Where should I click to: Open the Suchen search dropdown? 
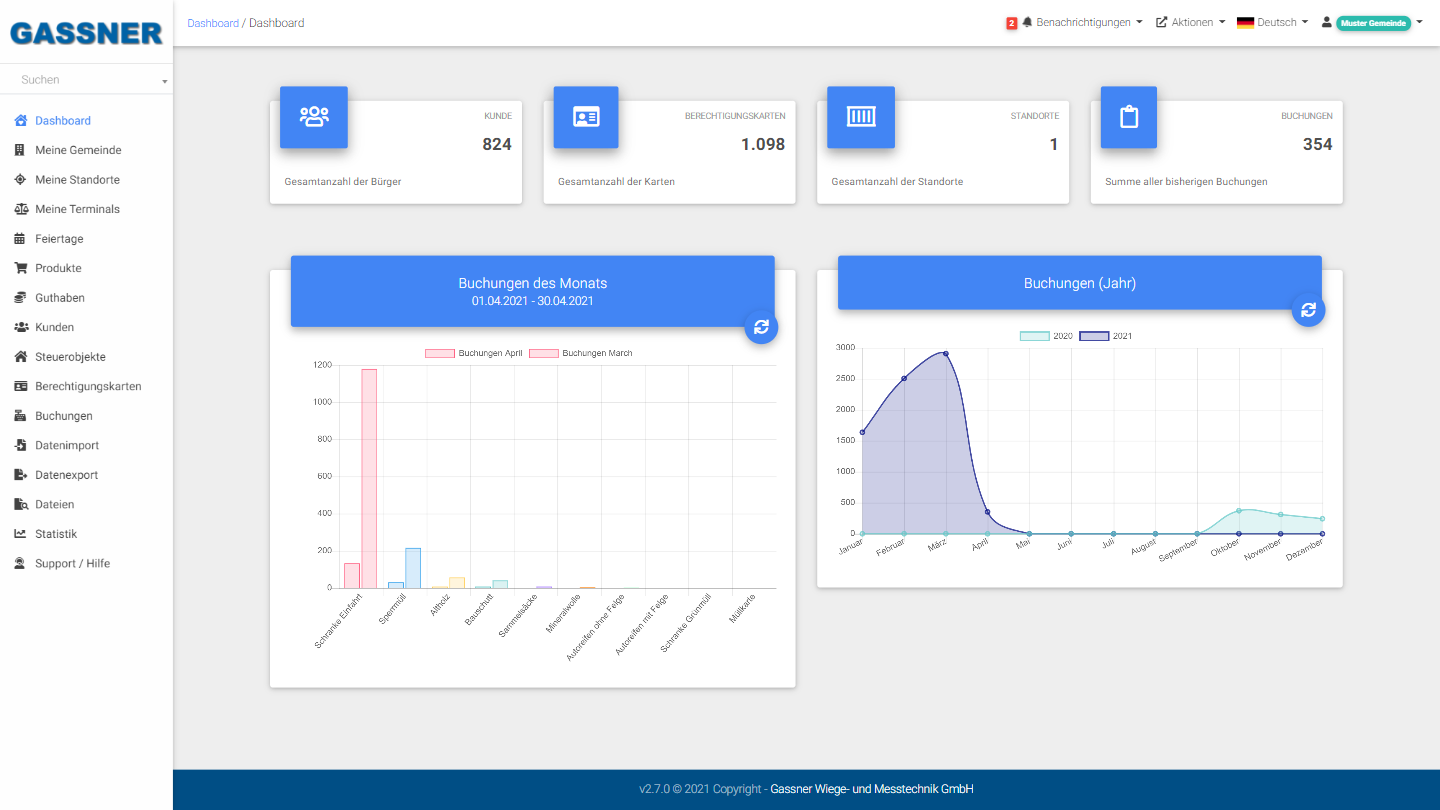click(x=86, y=80)
